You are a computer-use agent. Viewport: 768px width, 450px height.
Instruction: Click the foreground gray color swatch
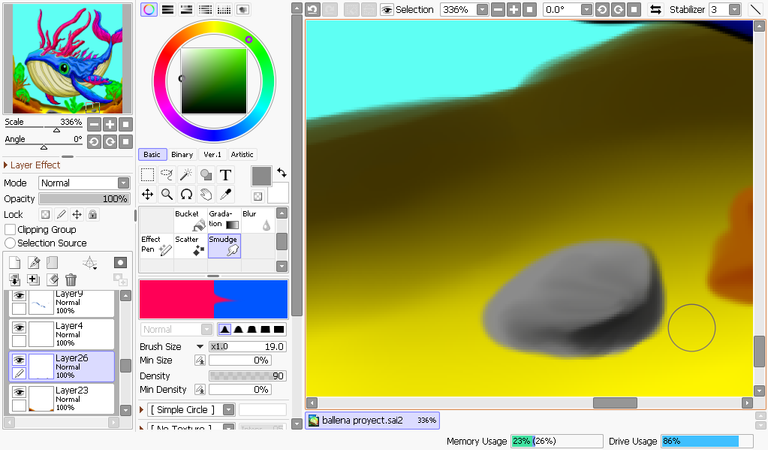point(261,176)
